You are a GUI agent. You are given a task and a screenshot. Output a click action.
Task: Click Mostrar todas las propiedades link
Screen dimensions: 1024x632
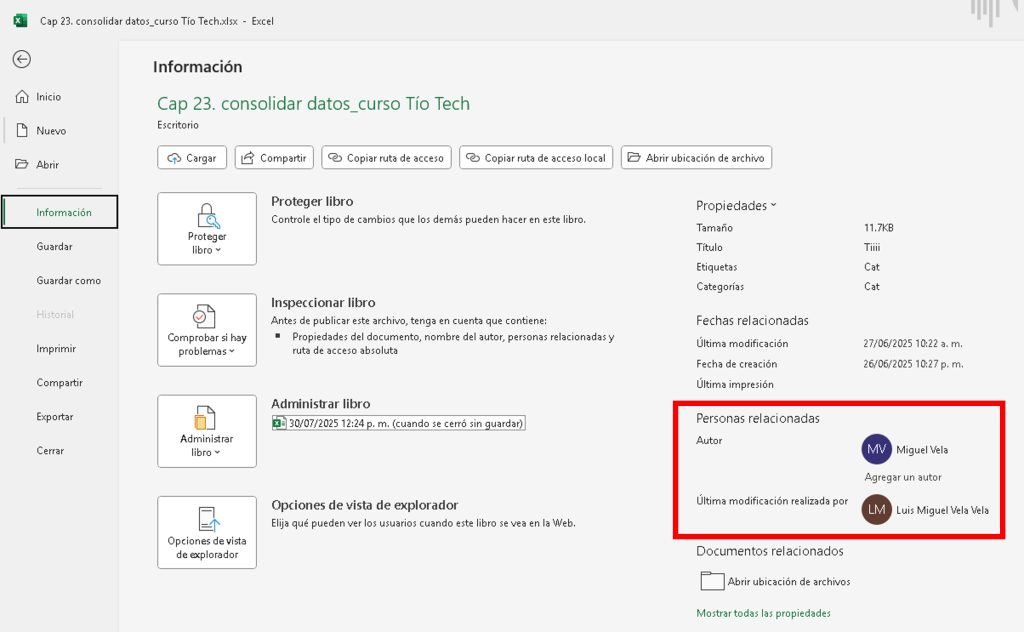[x=763, y=613]
